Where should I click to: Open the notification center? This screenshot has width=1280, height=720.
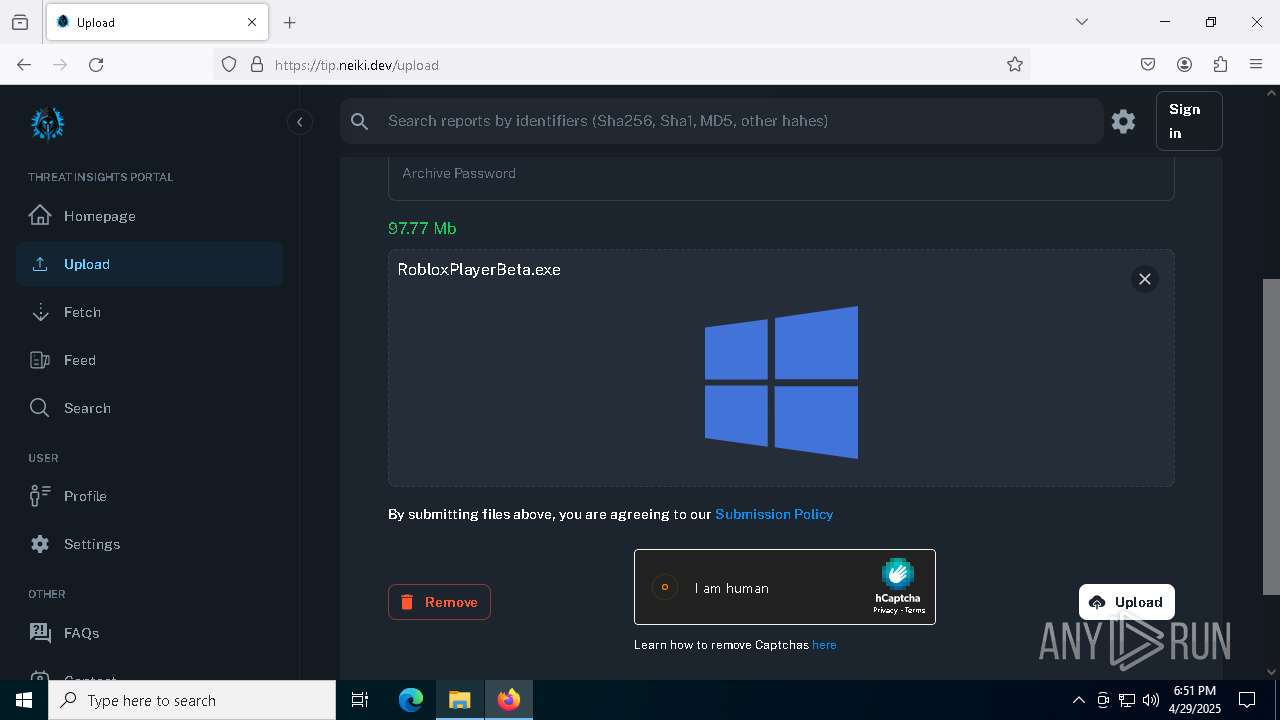click(x=1247, y=700)
